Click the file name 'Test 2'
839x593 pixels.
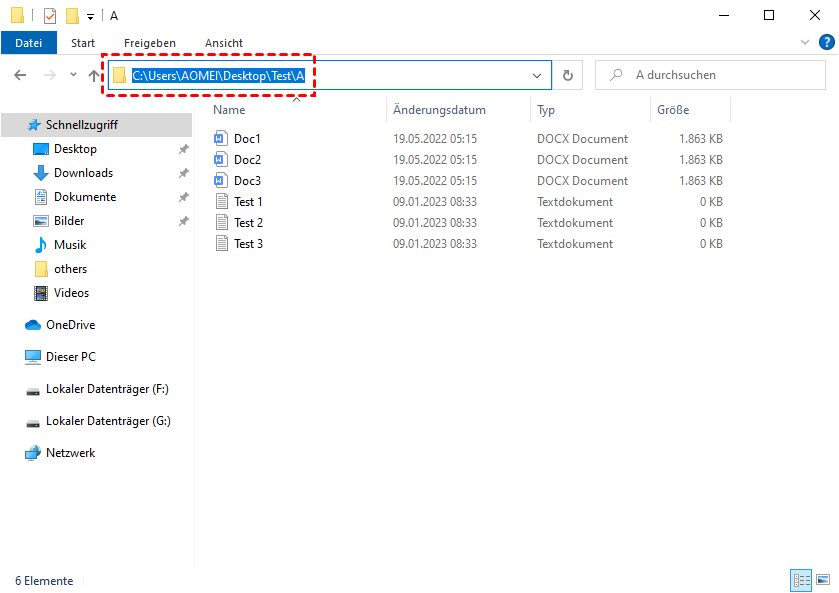[248, 222]
